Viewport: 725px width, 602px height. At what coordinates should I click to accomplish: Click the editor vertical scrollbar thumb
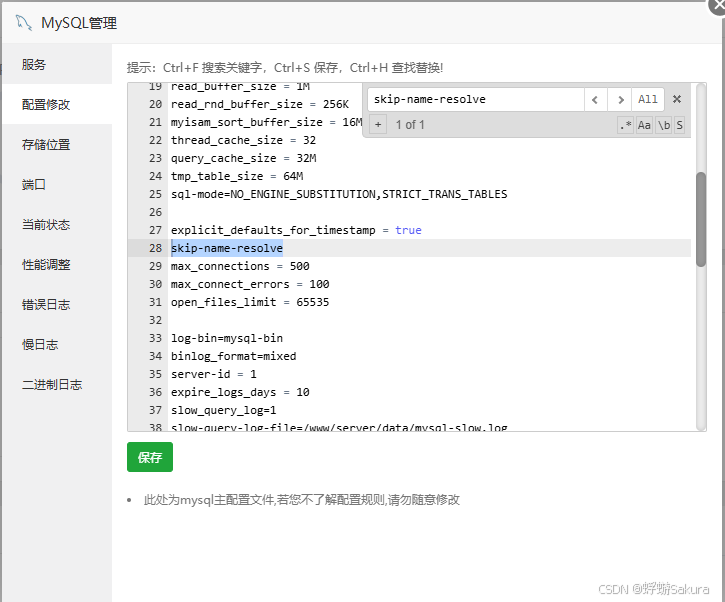pyautogui.click(x=701, y=219)
